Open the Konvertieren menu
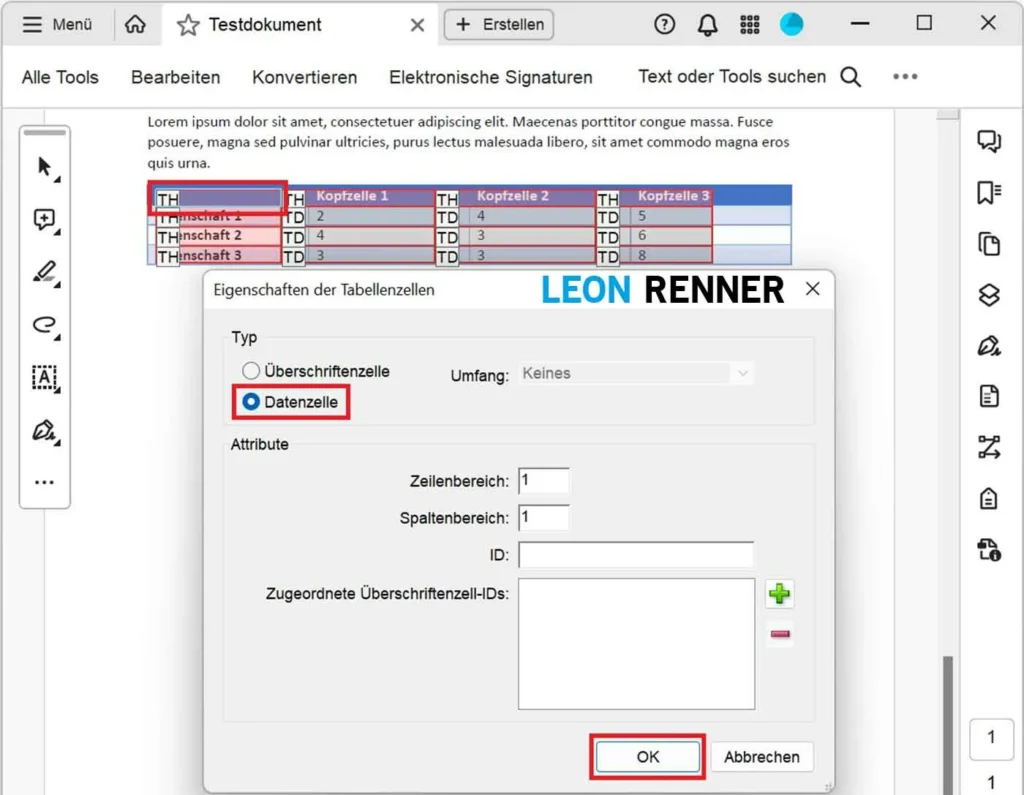Viewport: 1024px width, 795px height. [x=304, y=77]
